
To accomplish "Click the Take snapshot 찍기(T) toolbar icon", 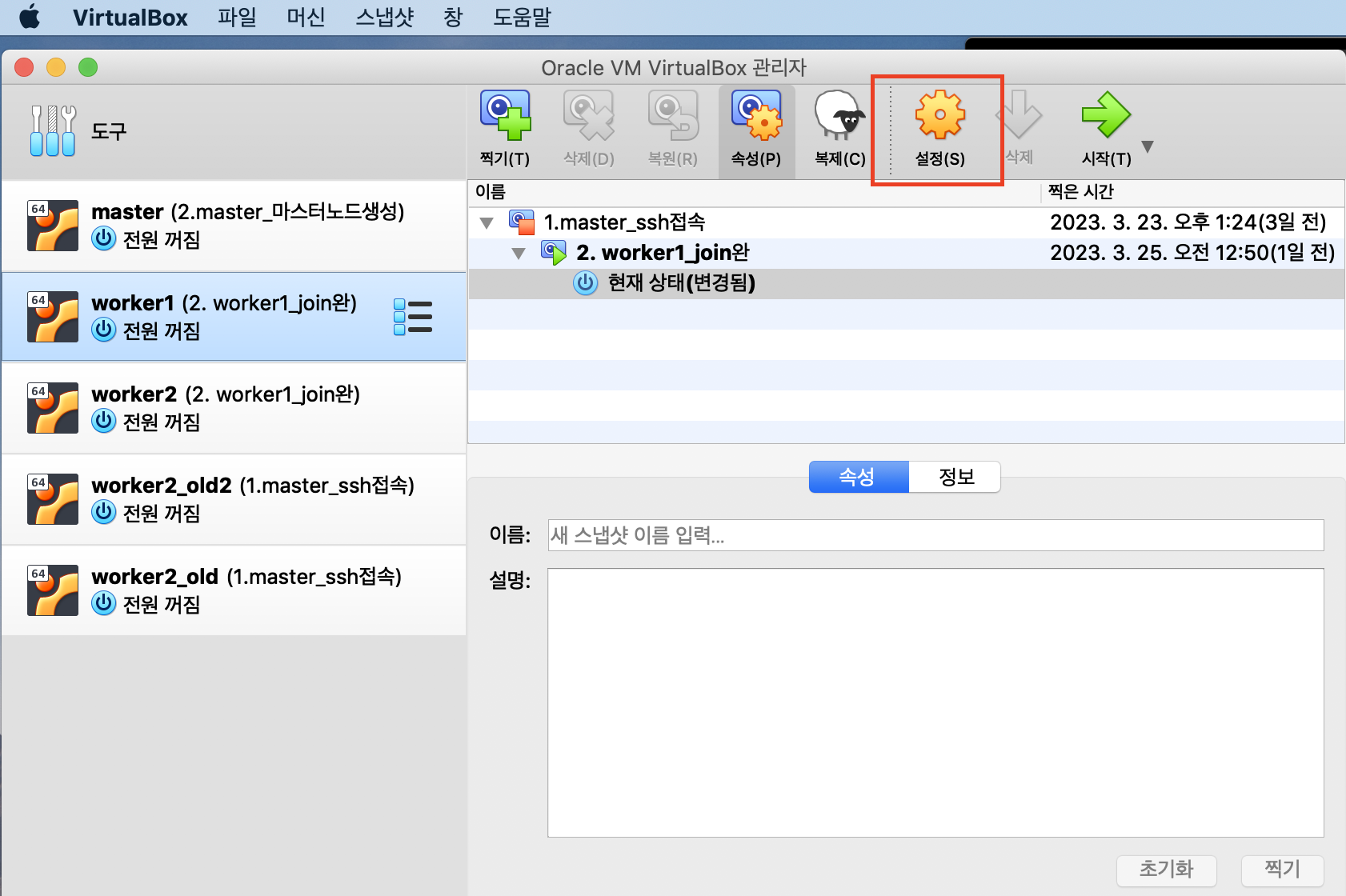I will click(x=505, y=129).
